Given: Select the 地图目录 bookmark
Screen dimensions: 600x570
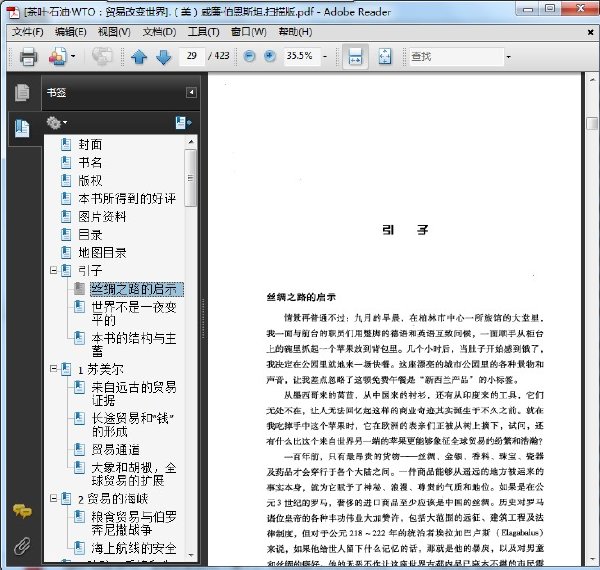Looking at the screenshot, I should point(102,252).
